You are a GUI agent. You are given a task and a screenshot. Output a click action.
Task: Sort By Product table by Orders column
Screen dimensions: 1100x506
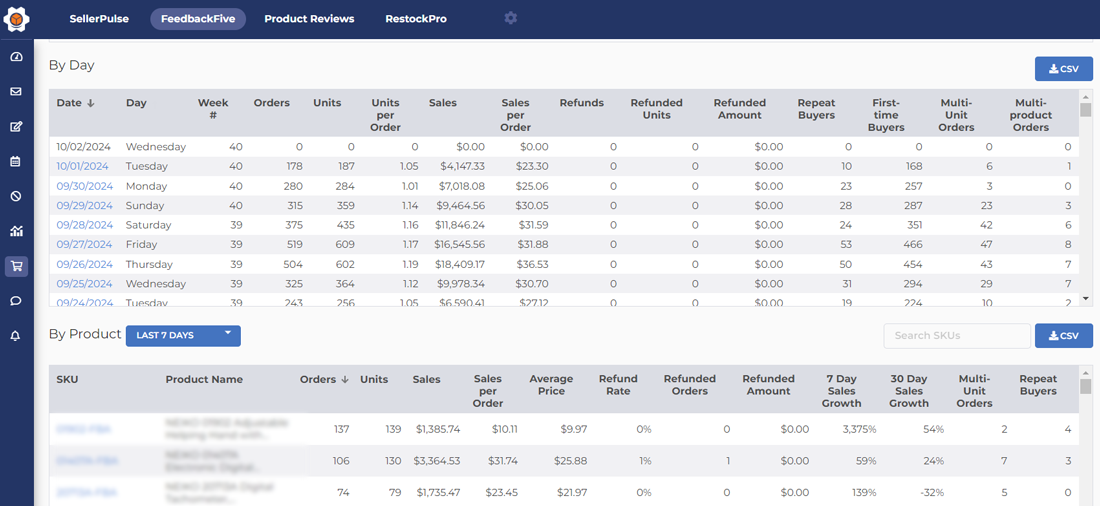[x=324, y=379]
